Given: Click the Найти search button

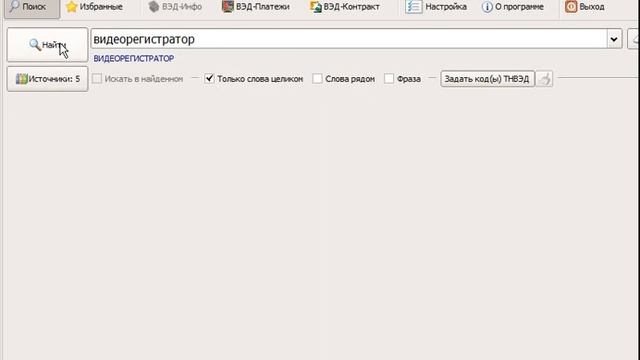Looking at the screenshot, I should (47, 45).
